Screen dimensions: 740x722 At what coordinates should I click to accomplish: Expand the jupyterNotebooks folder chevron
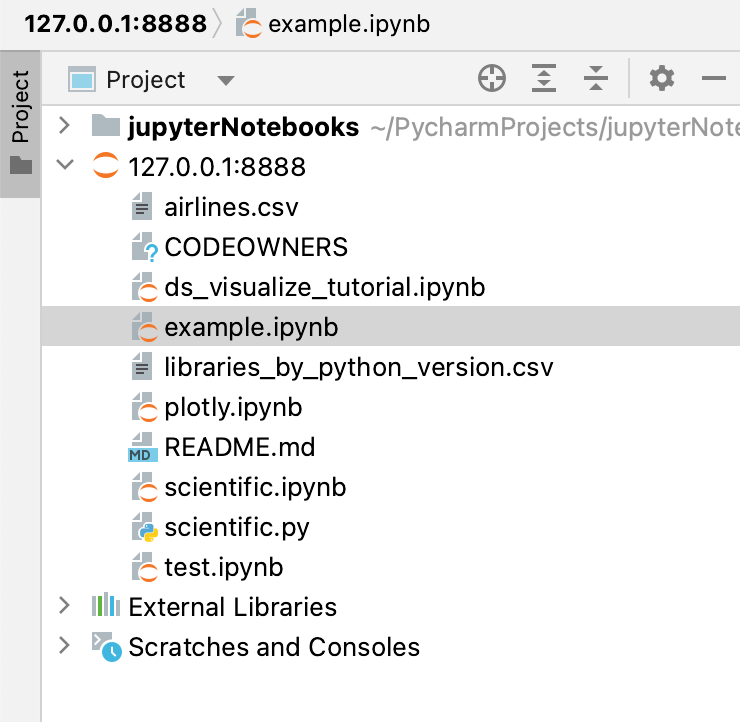[x=65, y=126]
